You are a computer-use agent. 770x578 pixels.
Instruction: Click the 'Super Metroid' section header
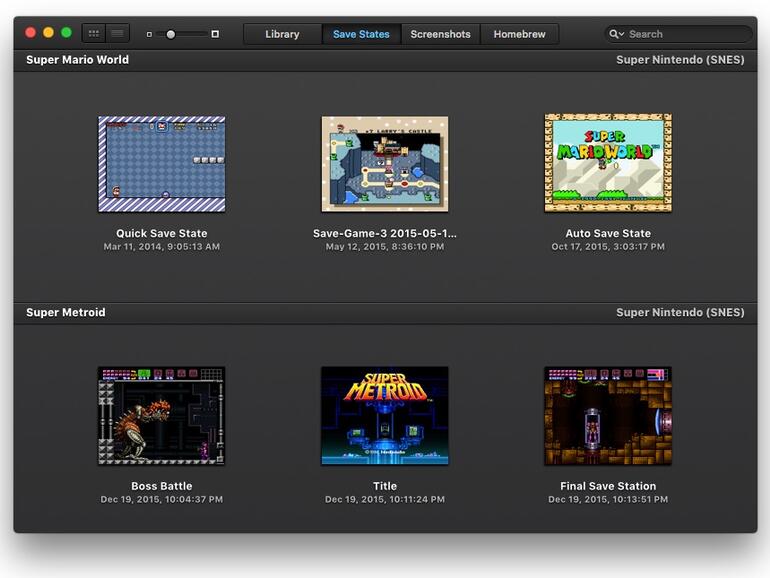(66, 312)
